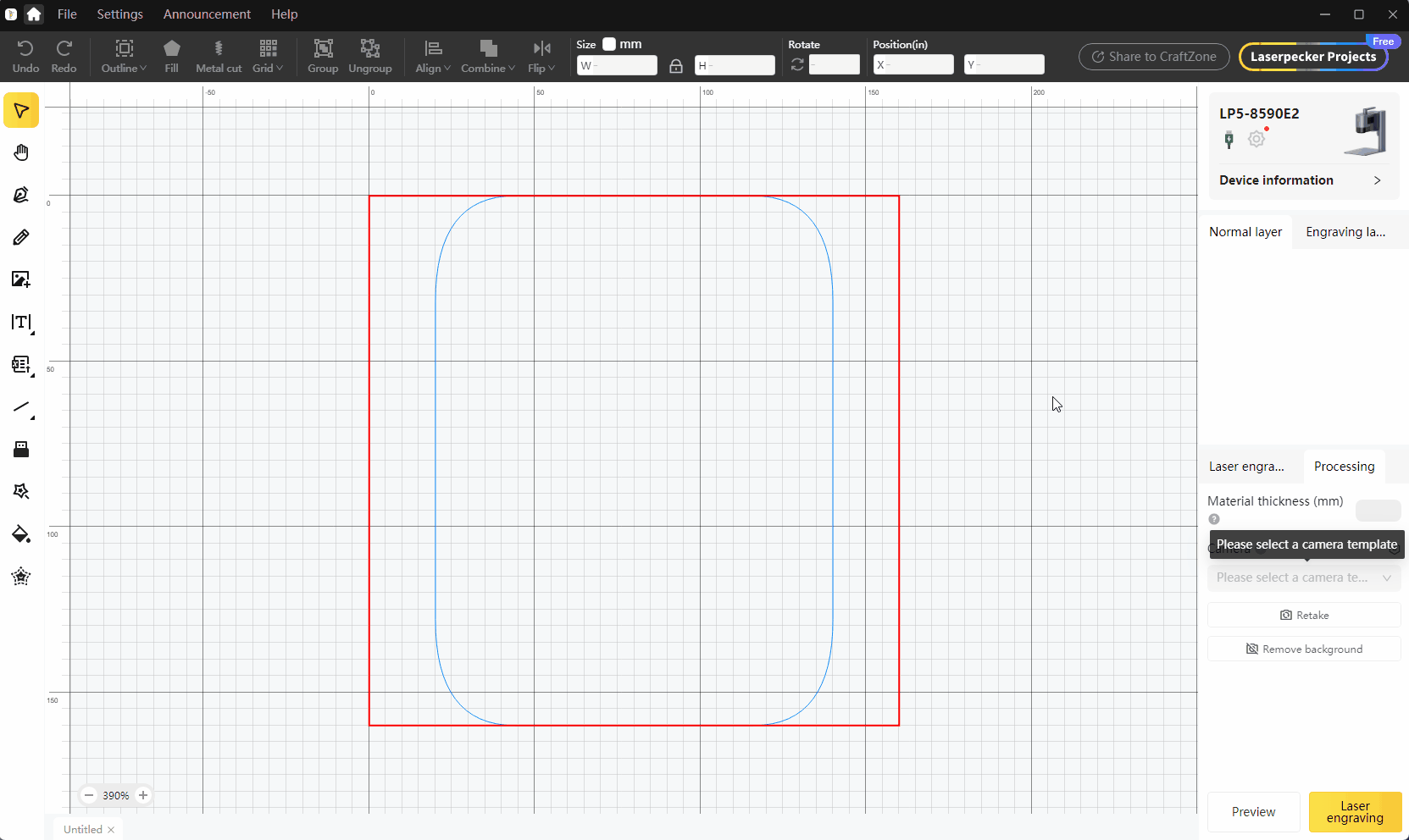Image resolution: width=1409 pixels, height=840 pixels.
Task: Click the Retake button
Action: tap(1304, 616)
